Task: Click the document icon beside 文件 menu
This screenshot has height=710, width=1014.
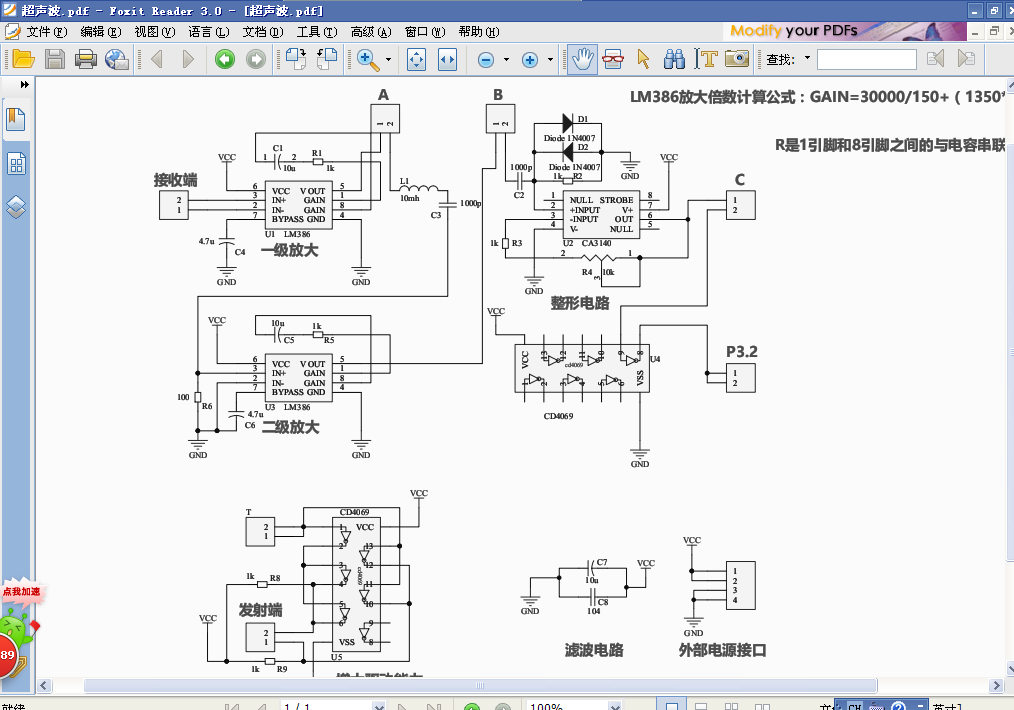Action: coord(12,32)
